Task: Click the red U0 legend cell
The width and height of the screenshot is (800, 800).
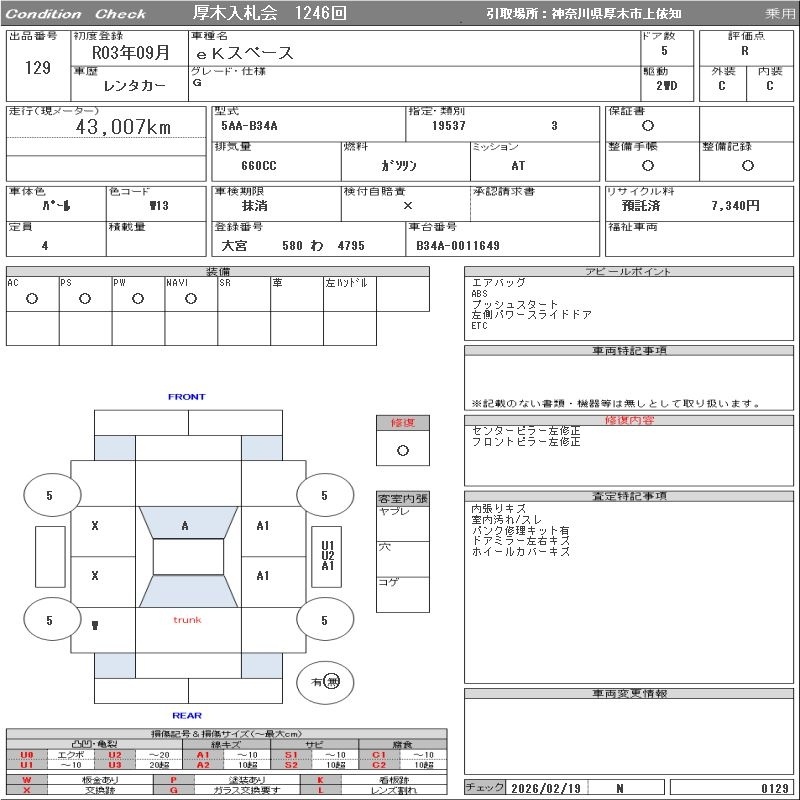Action: pos(27,755)
